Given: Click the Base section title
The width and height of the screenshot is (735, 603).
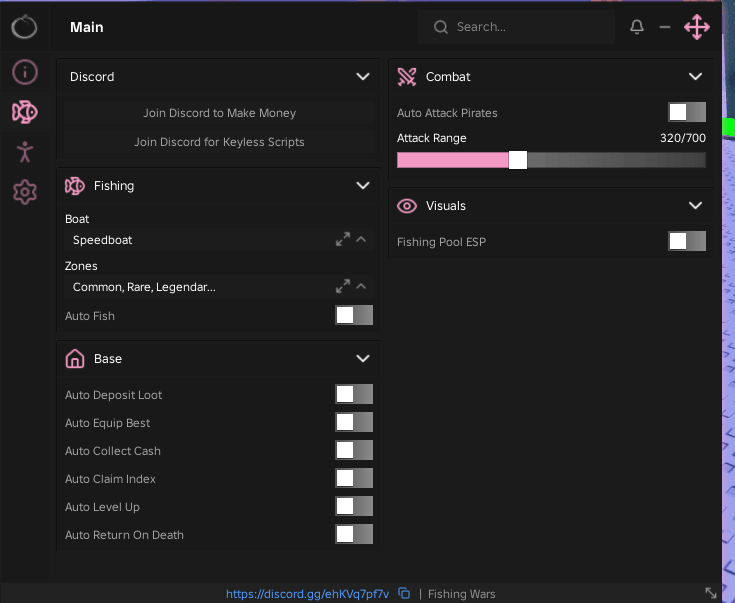Looking at the screenshot, I should tap(108, 359).
